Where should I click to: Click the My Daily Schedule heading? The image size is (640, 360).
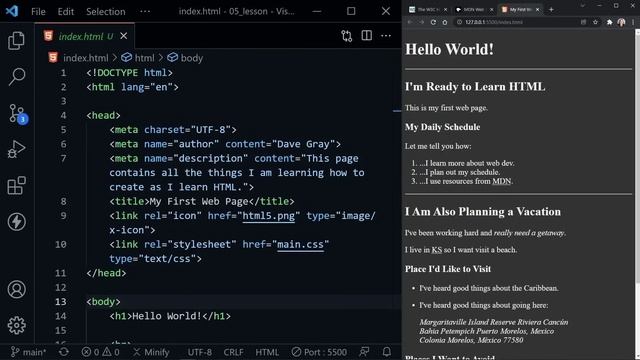pos(442,127)
